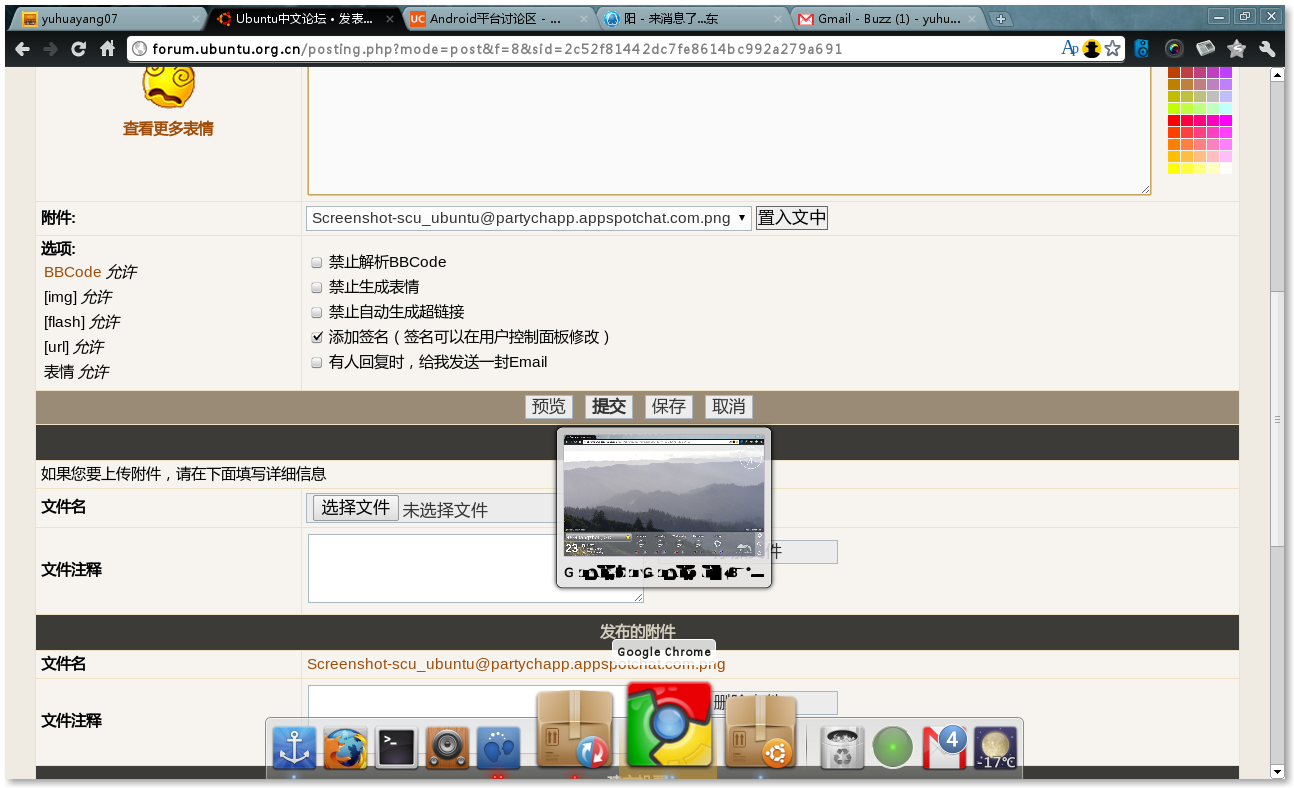Open the color wheel extension icon
Image resolution: width=1294 pixels, height=788 pixels.
tap(1174, 48)
